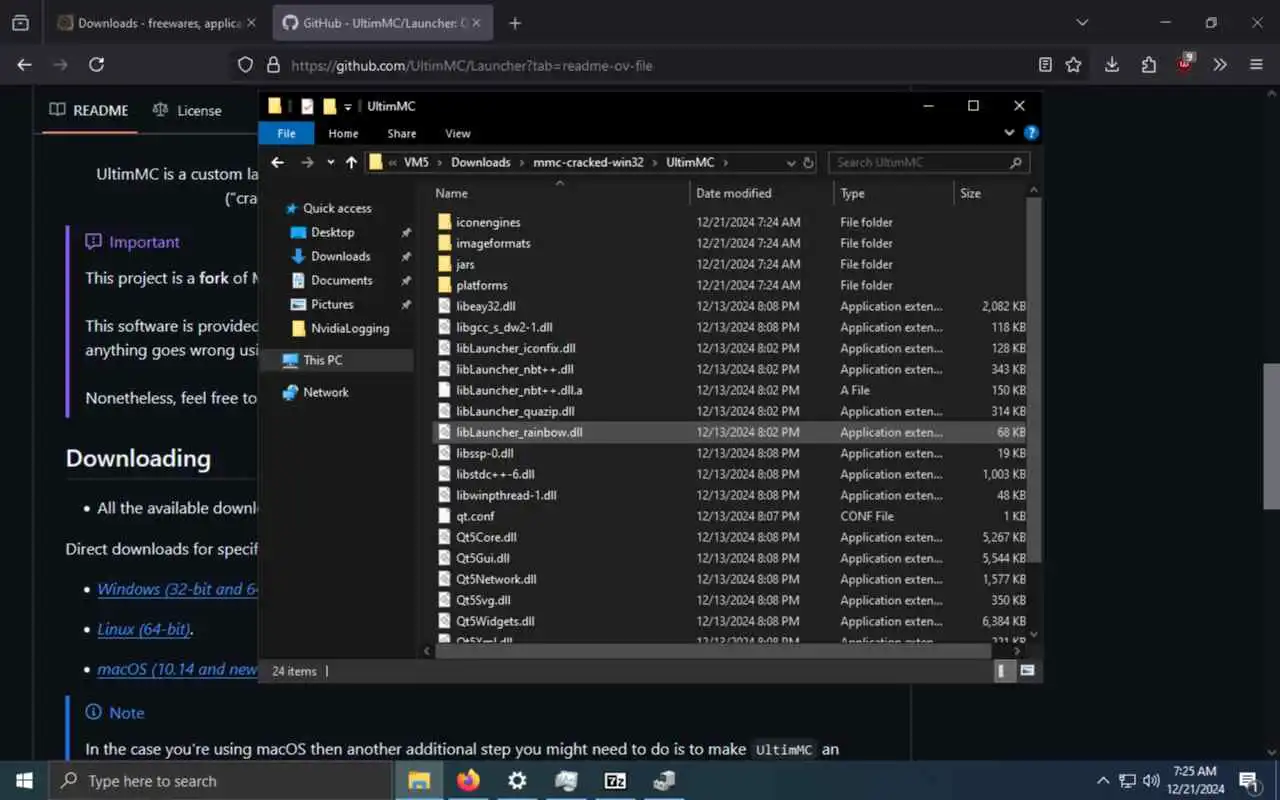Open the notification center icon
This screenshot has height=800, width=1280.
click(x=1247, y=781)
